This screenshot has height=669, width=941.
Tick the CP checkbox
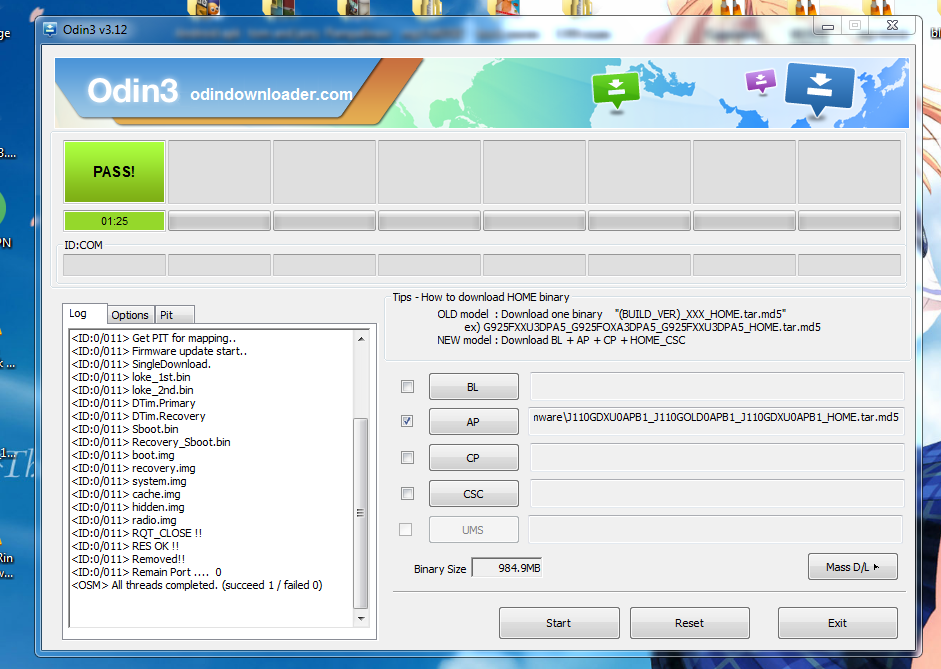pos(407,457)
